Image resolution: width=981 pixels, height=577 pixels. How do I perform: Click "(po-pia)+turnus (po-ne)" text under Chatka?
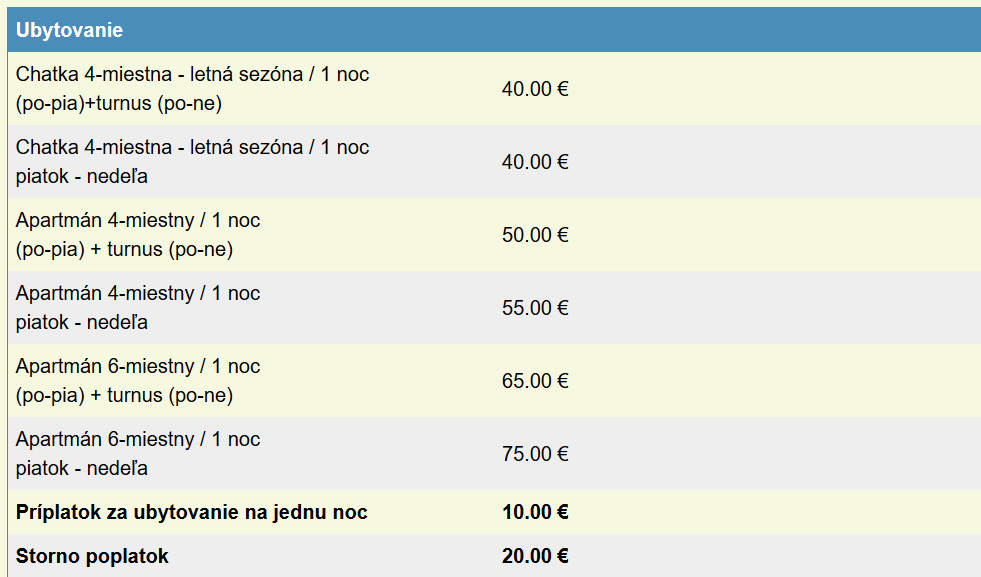click(x=119, y=104)
